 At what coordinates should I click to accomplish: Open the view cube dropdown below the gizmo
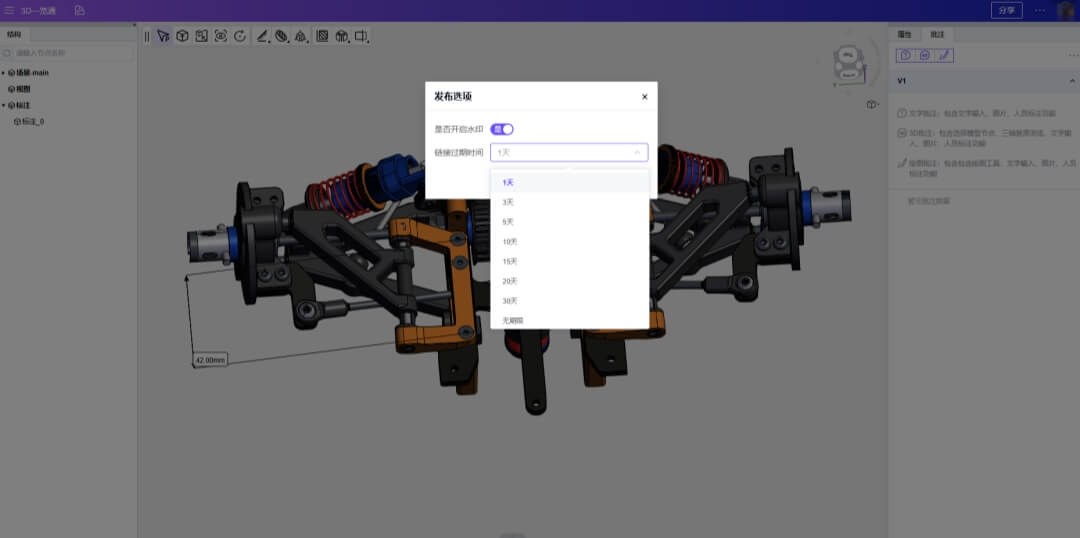click(x=873, y=105)
